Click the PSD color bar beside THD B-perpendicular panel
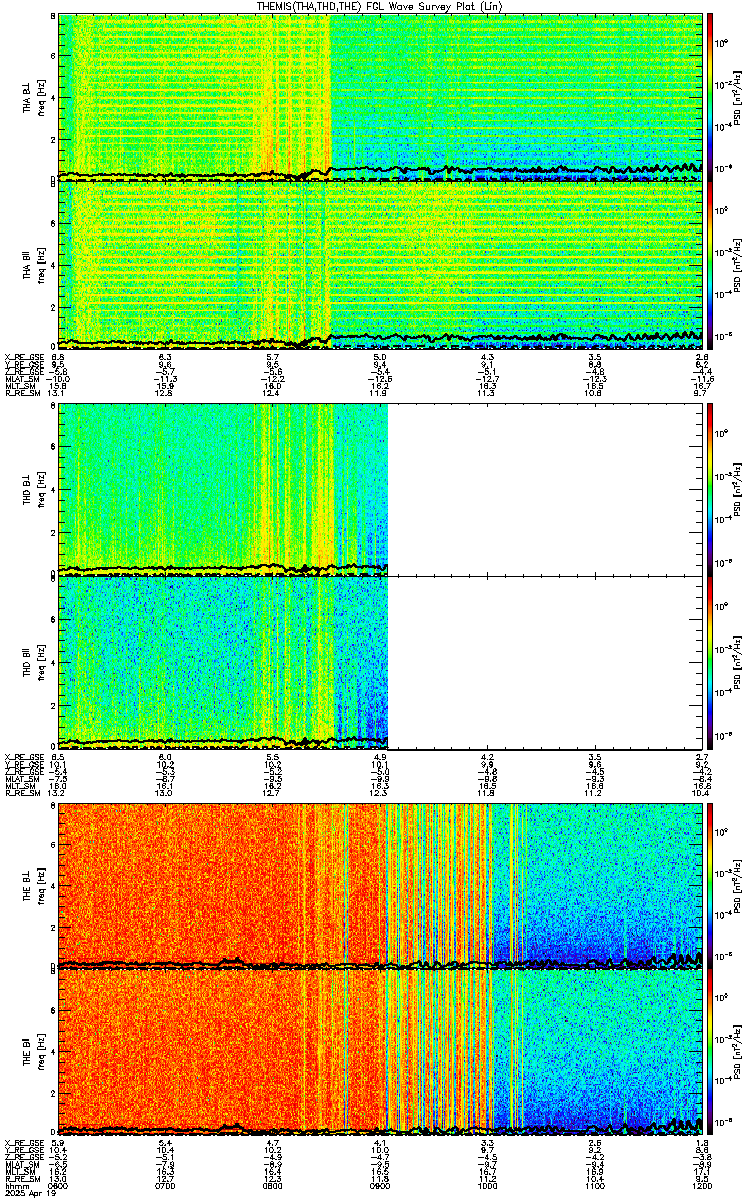750x1200 pixels. [710, 488]
